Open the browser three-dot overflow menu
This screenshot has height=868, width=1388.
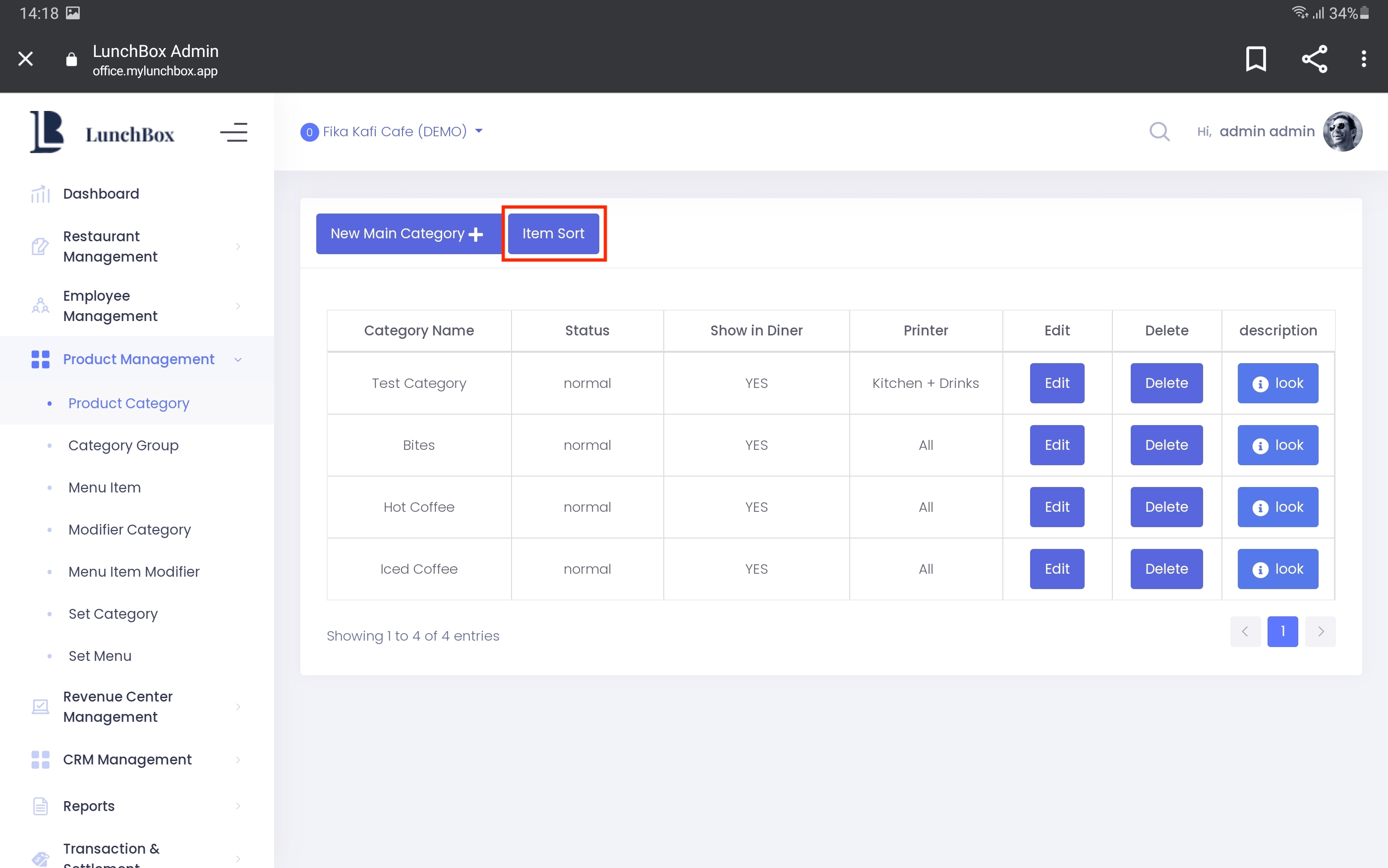pos(1363,58)
